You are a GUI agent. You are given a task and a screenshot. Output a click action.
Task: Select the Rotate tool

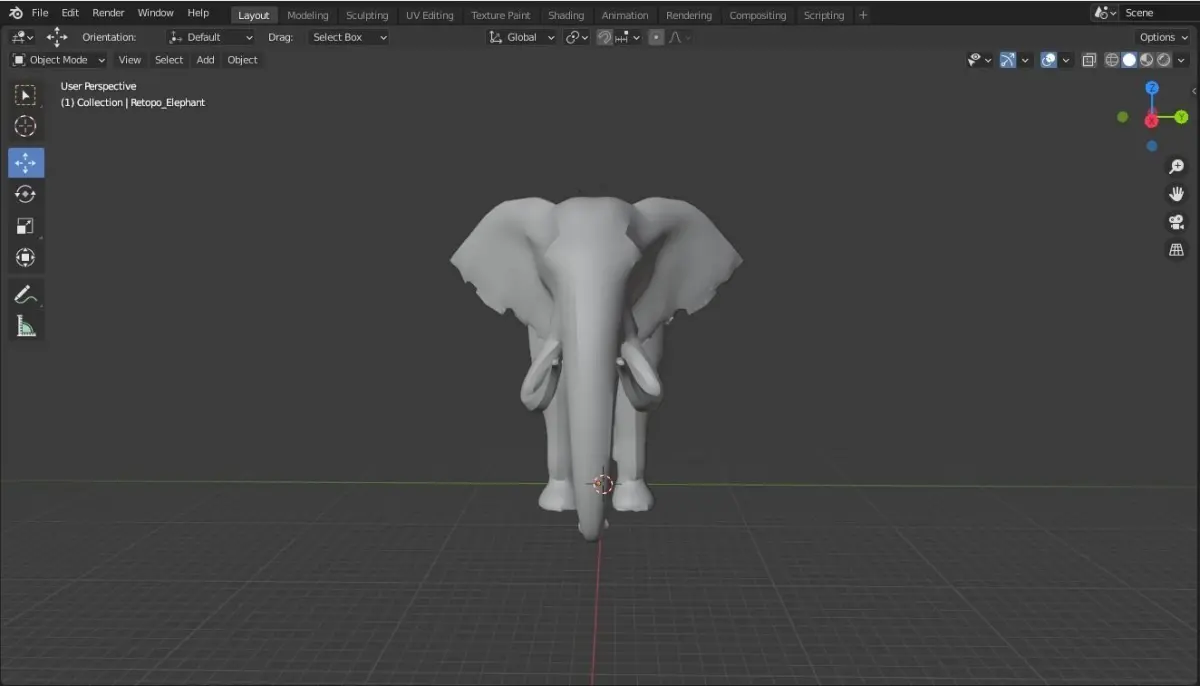[26, 194]
